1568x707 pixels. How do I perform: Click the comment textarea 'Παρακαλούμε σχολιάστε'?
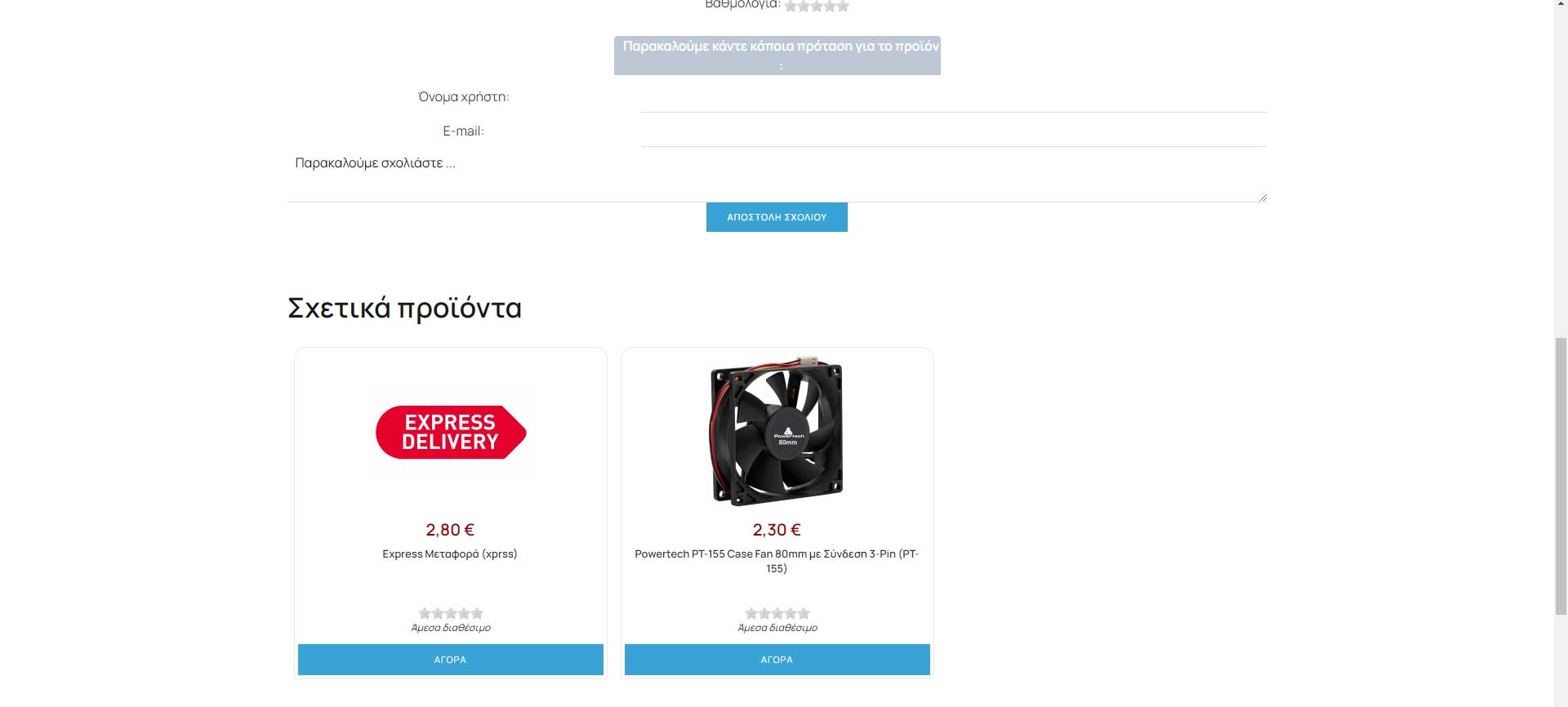pos(777,176)
